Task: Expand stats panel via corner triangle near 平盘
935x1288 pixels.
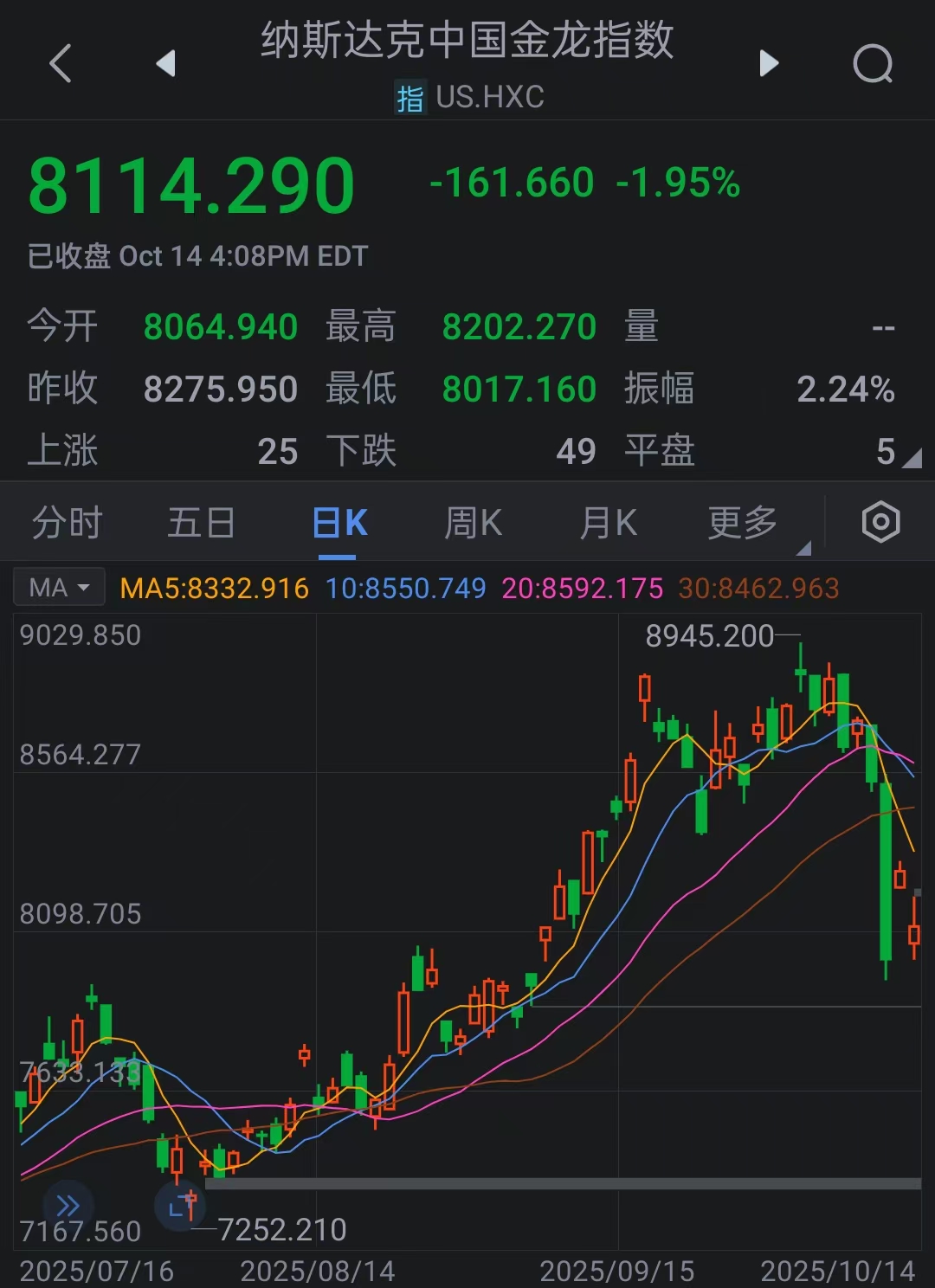Action: 912,458
